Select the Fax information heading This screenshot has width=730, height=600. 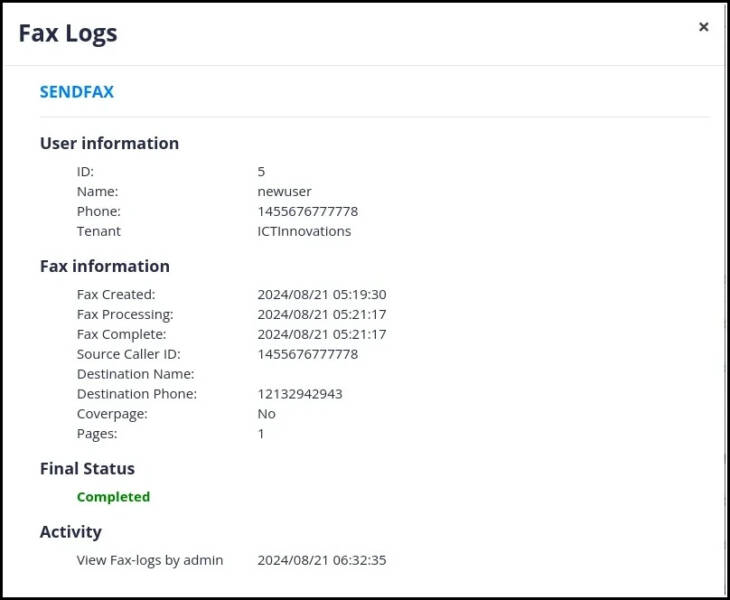105,266
